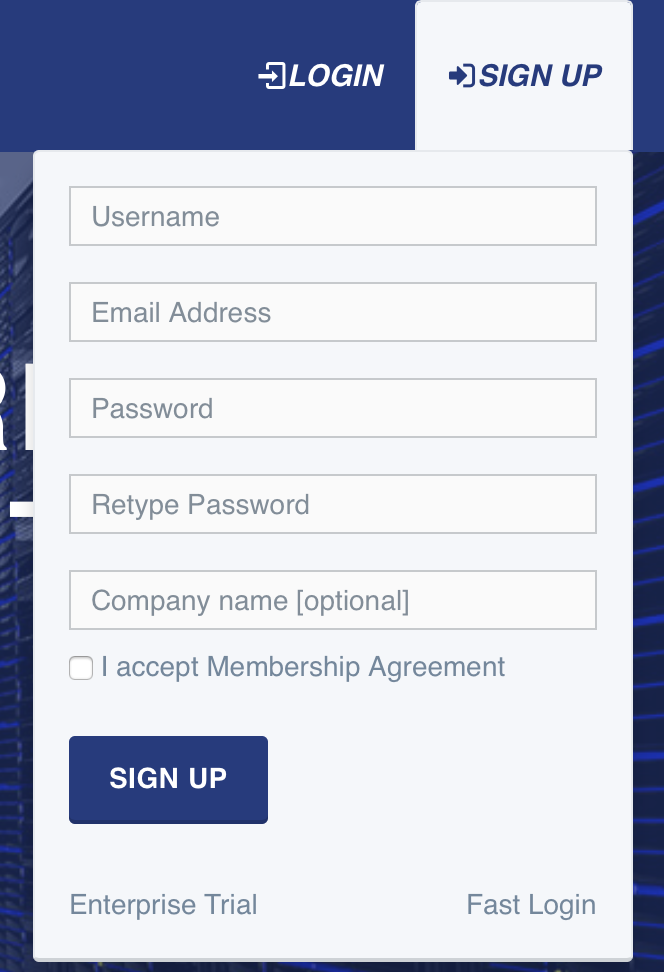The width and height of the screenshot is (664, 972).
Task: Click blank panel area between the two bottom links
Action: 360,905
